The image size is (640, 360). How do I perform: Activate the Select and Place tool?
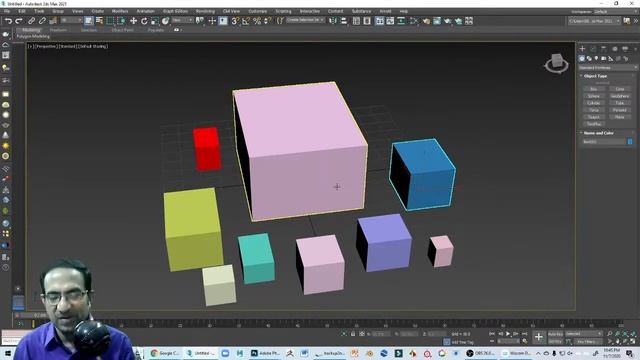pos(165,21)
